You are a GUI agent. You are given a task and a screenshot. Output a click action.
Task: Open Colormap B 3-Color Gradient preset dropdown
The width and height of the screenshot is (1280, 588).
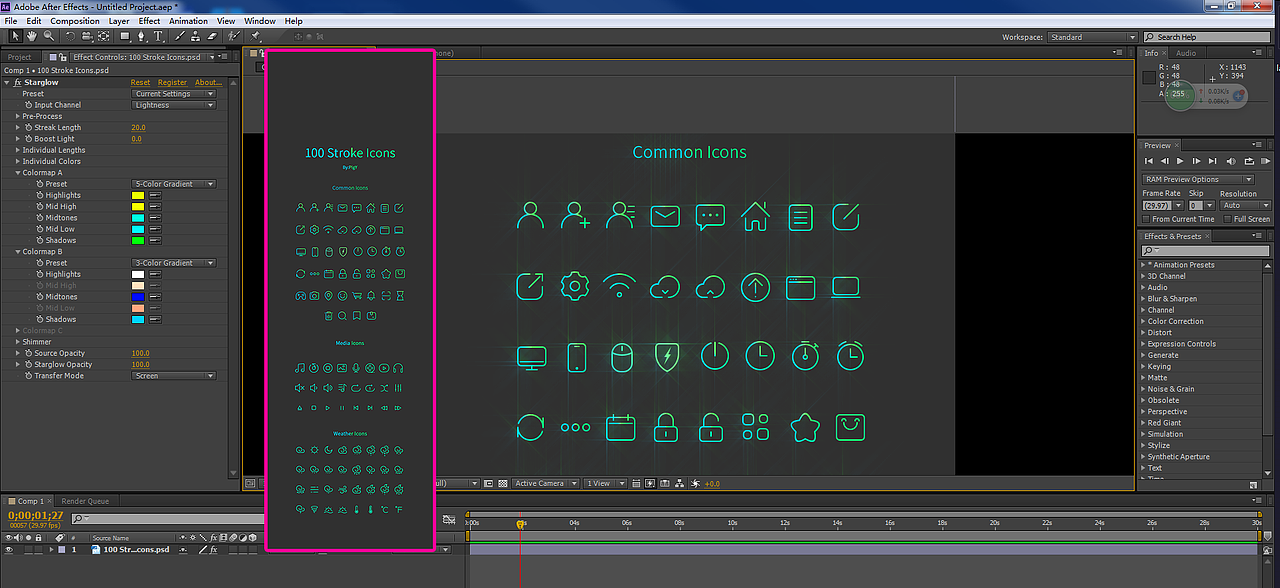174,263
